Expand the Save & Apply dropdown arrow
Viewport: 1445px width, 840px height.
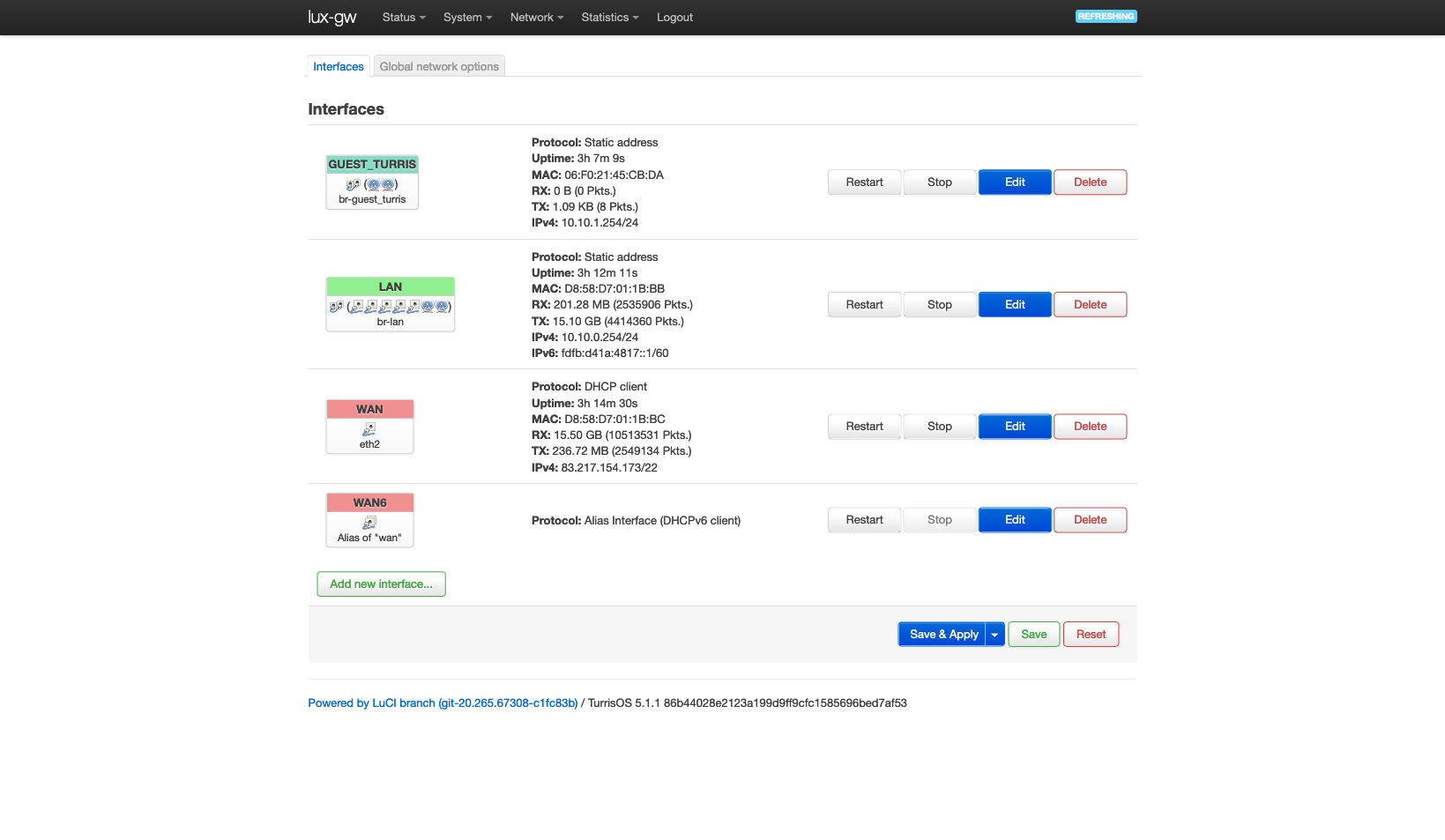click(994, 635)
